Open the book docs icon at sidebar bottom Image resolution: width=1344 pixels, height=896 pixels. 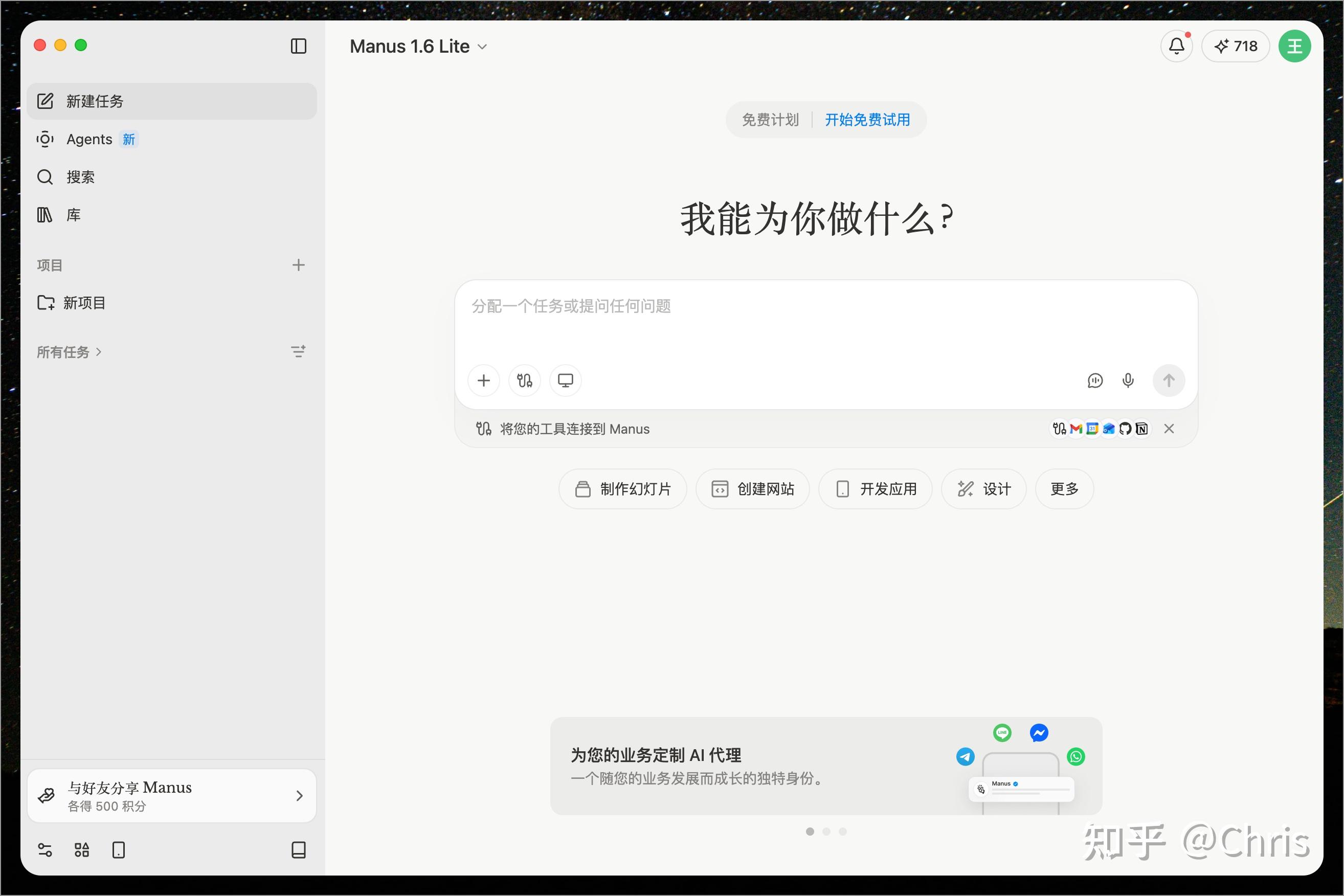coord(298,849)
